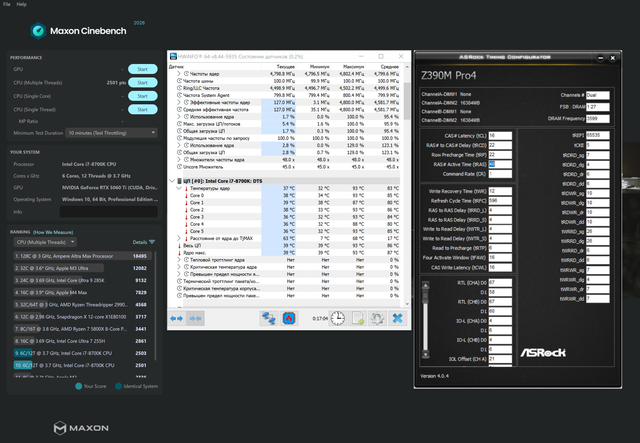Open the Help menu in Cinebench
Screen dimensions: 640x443
pos(22,4)
